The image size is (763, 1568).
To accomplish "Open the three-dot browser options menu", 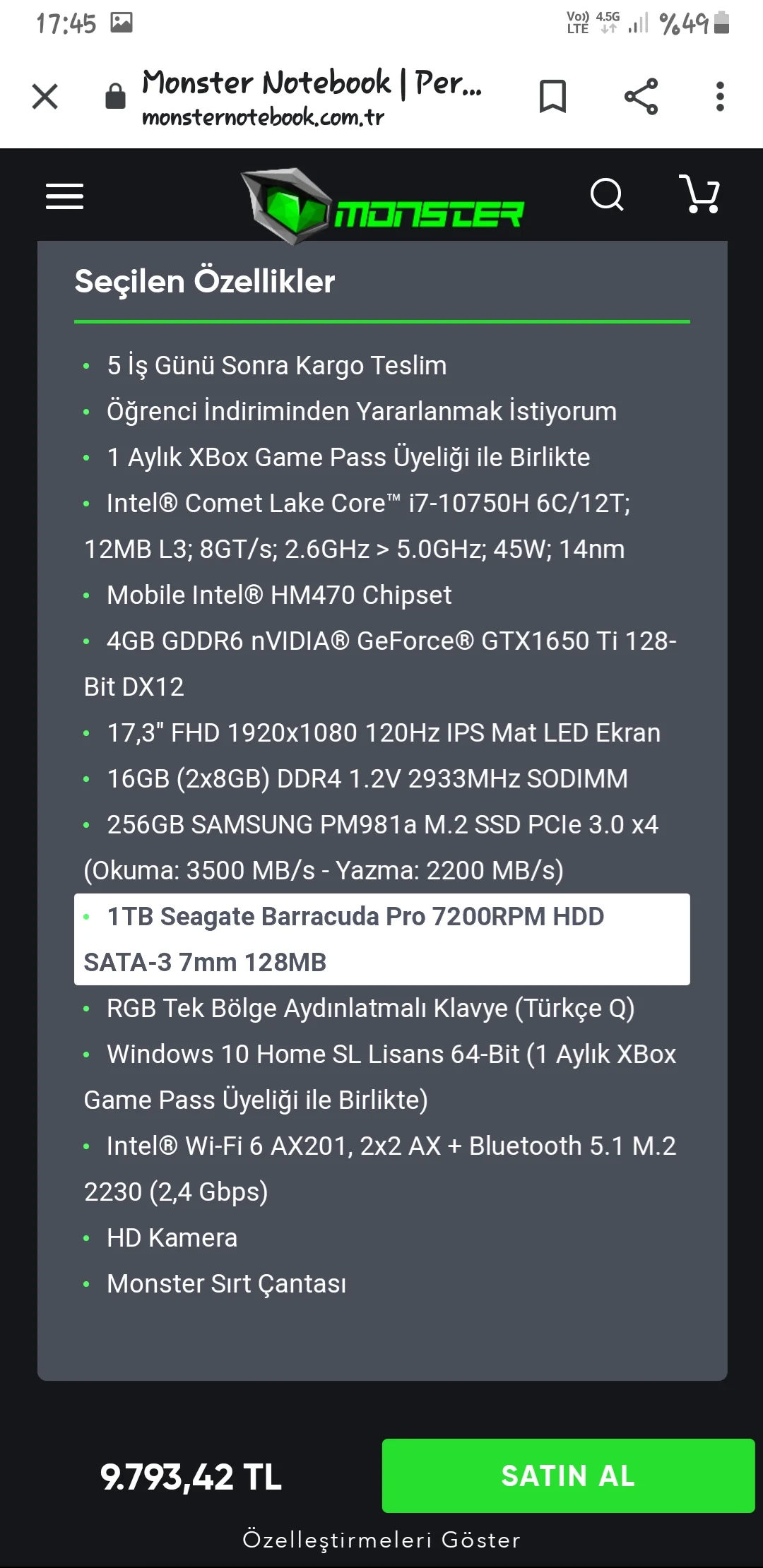I will (x=720, y=96).
